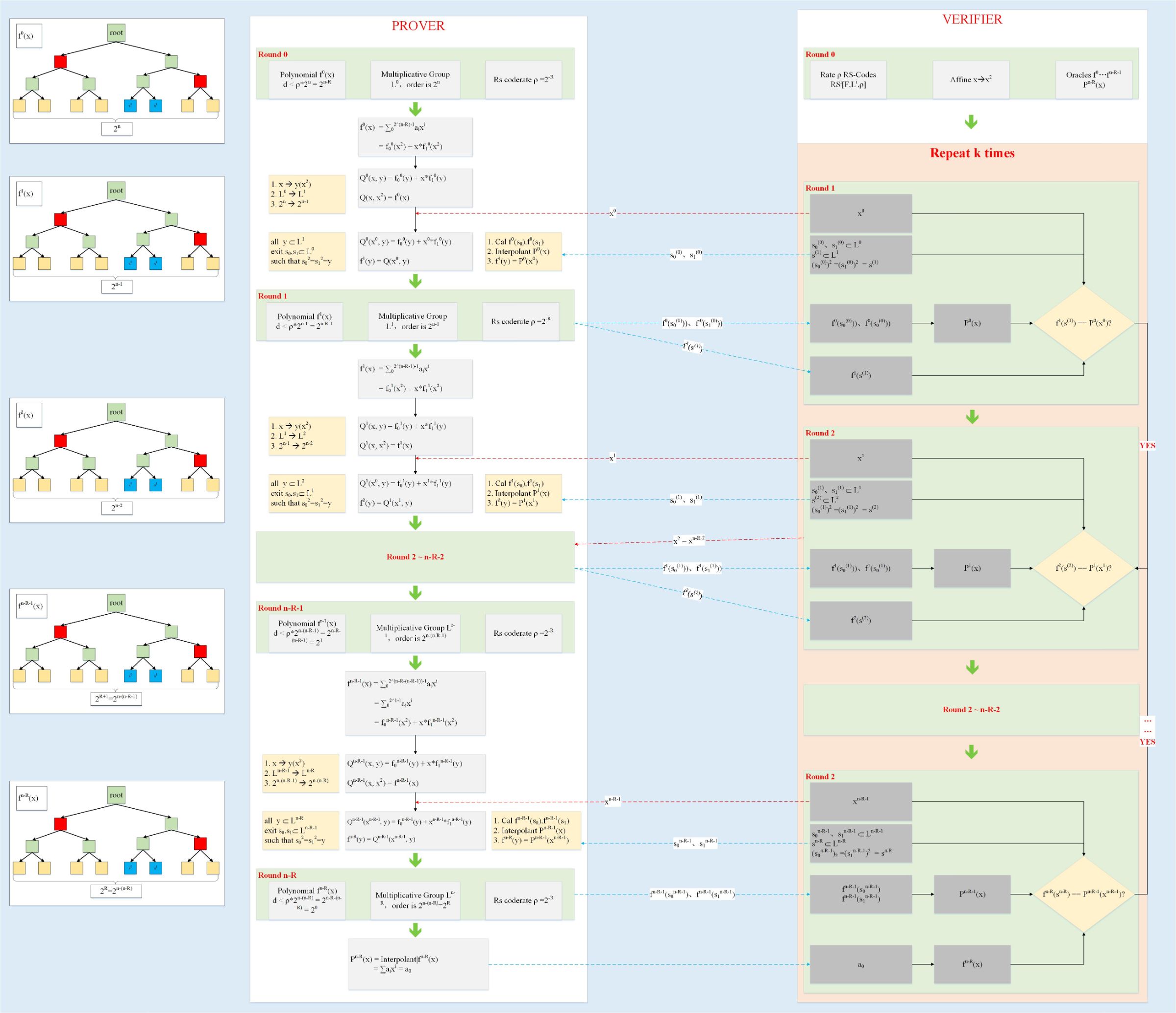Select "Round 2 ~ n-R-2" in the Verifier column
Viewport: 1176px width, 1013px height.
[971, 709]
